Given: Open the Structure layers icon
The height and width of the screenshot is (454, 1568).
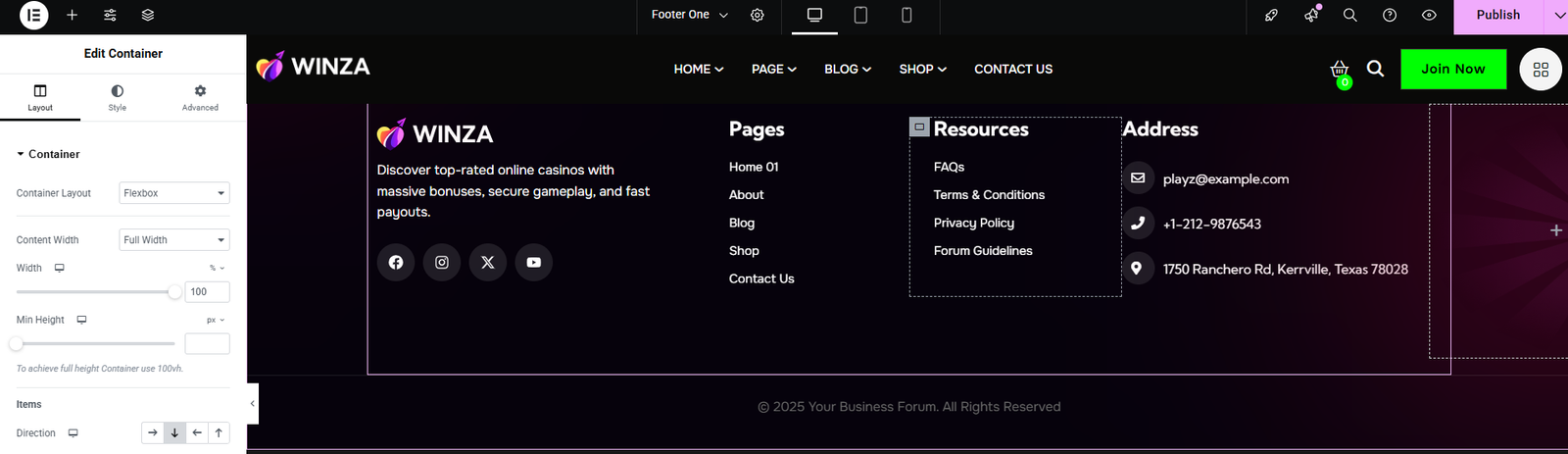Looking at the screenshot, I should tap(147, 15).
